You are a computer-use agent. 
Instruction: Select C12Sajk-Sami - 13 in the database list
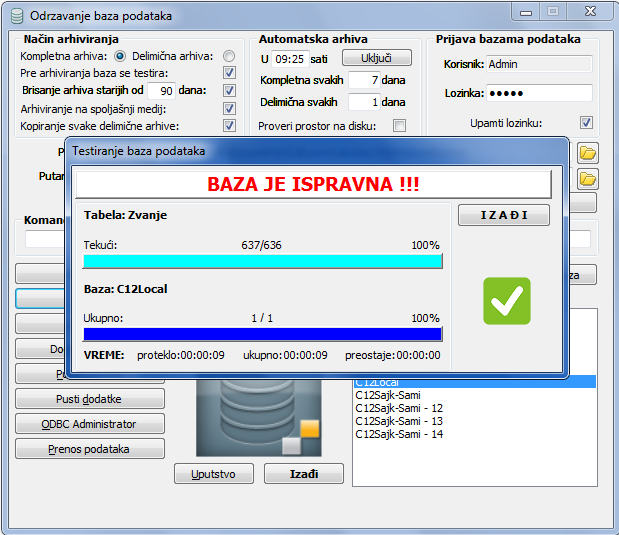click(399, 421)
